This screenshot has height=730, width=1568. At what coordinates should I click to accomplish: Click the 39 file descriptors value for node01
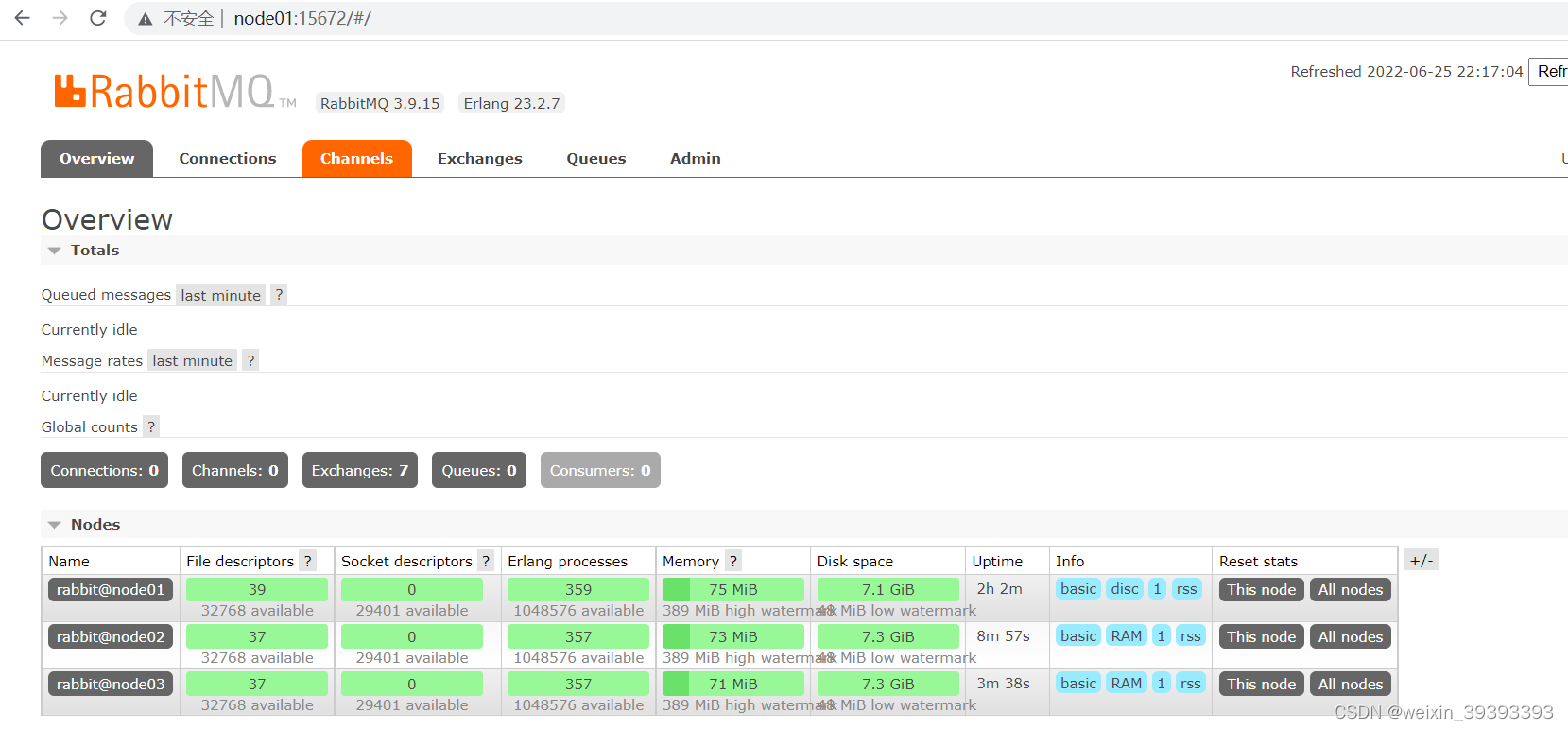tap(257, 590)
